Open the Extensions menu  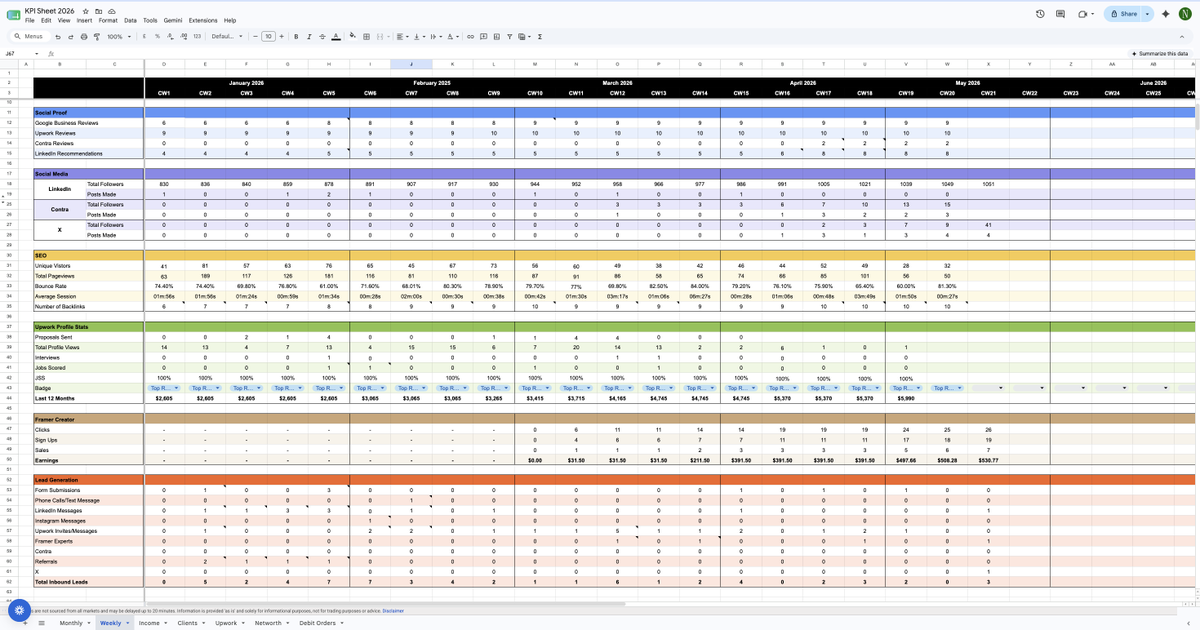point(203,20)
